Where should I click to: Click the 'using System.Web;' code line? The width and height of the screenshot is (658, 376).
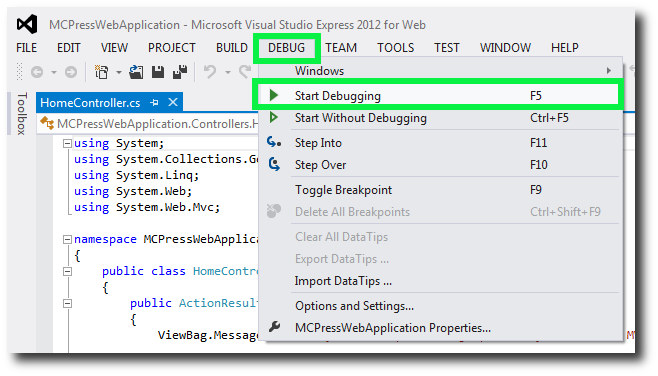(x=133, y=191)
